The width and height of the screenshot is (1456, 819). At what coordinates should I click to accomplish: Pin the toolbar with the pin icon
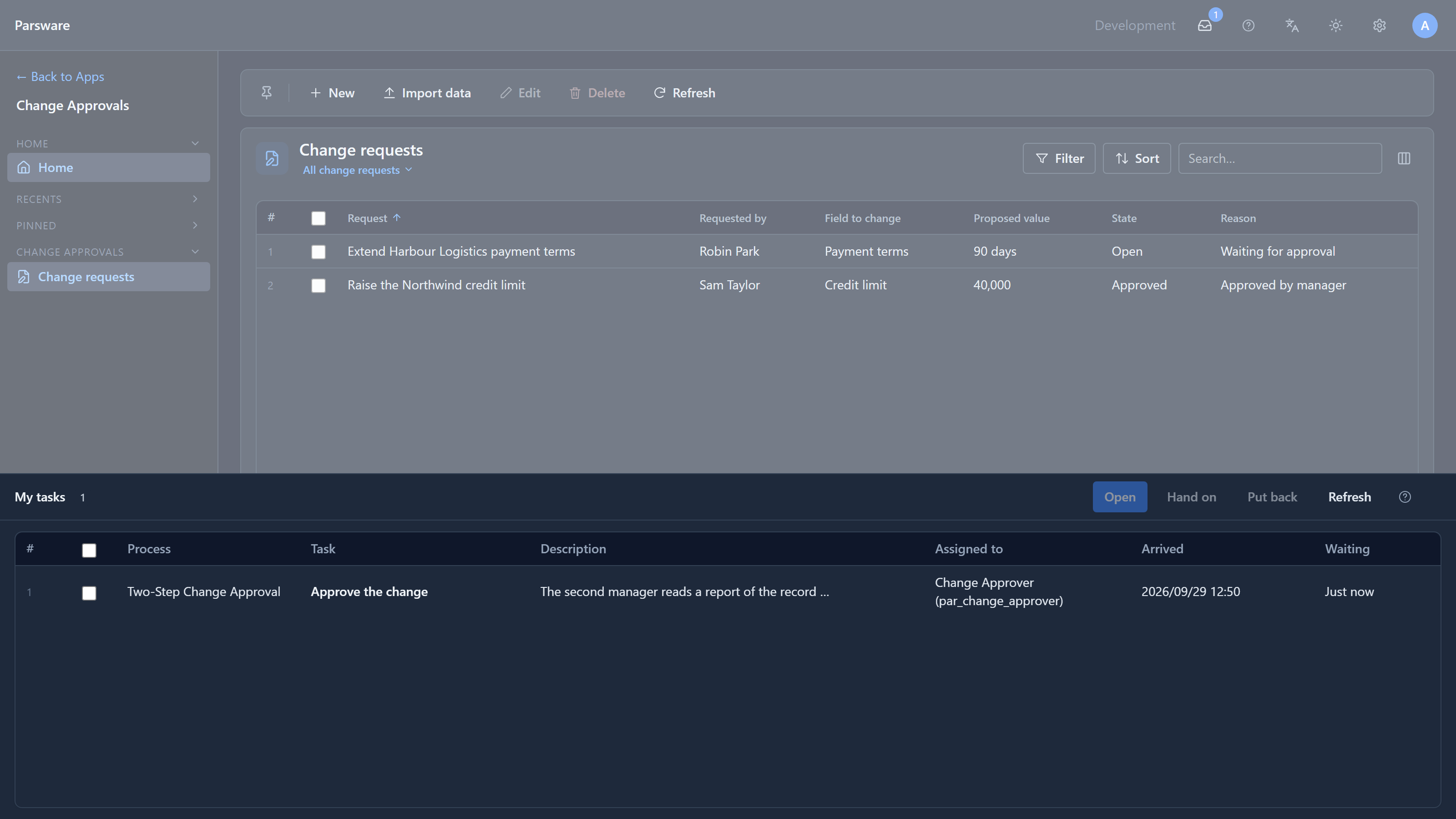pos(266,93)
